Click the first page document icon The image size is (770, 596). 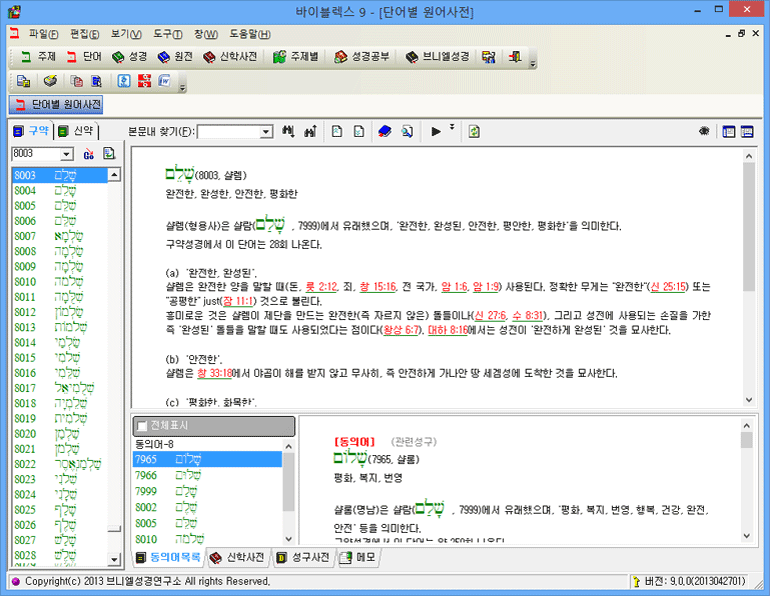click(x=337, y=131)
